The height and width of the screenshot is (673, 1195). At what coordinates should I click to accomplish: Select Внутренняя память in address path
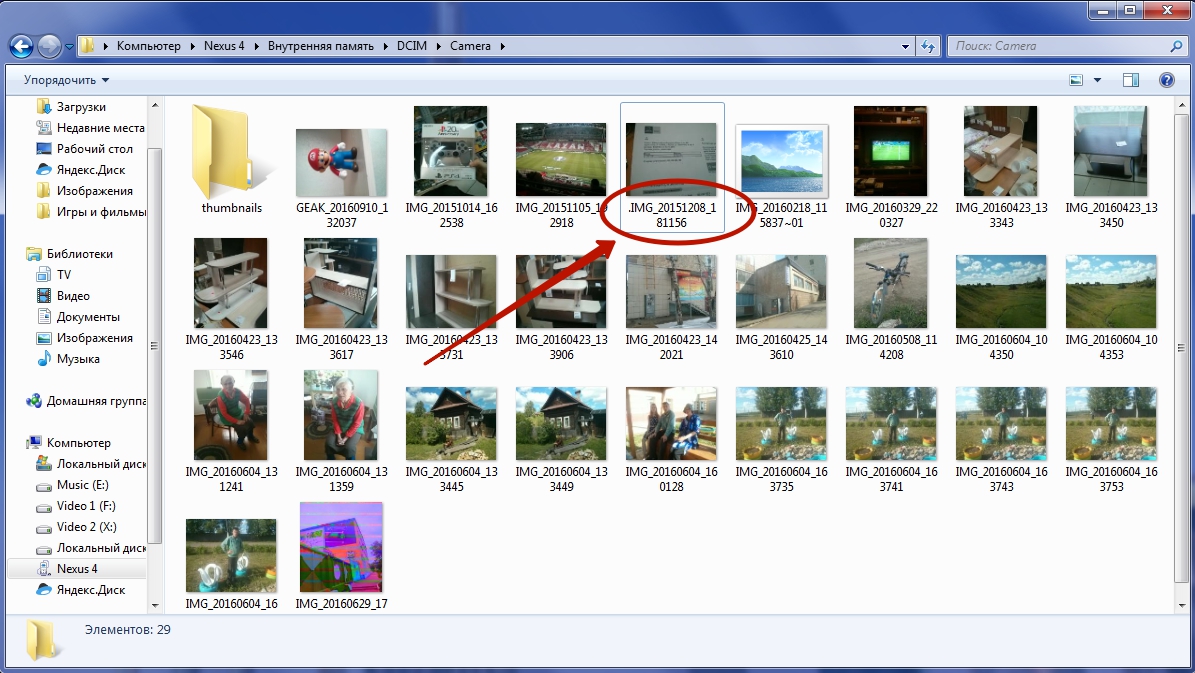tap(320, 46)
